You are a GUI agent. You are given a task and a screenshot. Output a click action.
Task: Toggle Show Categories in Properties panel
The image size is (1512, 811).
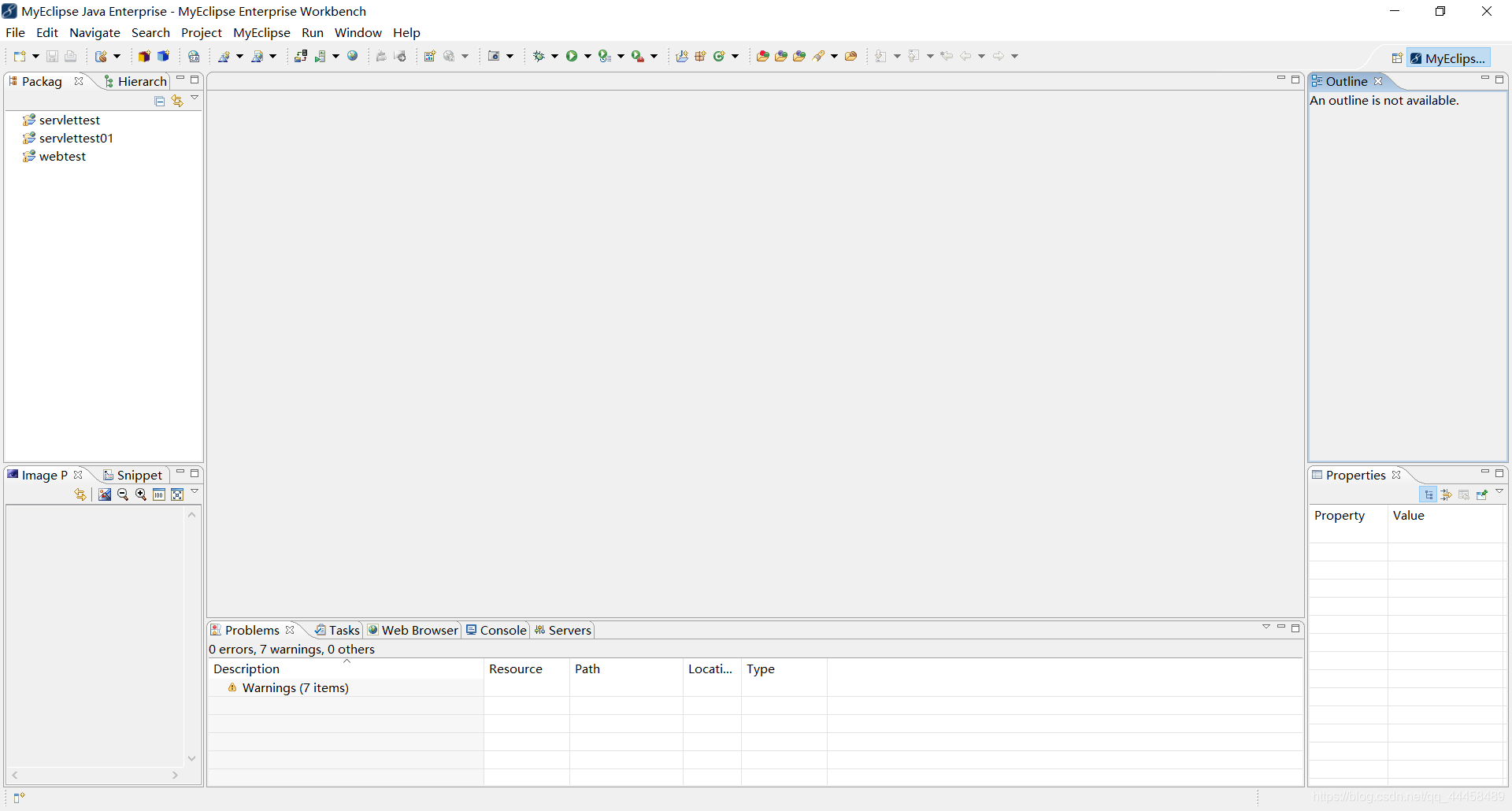click(1429, 494)
